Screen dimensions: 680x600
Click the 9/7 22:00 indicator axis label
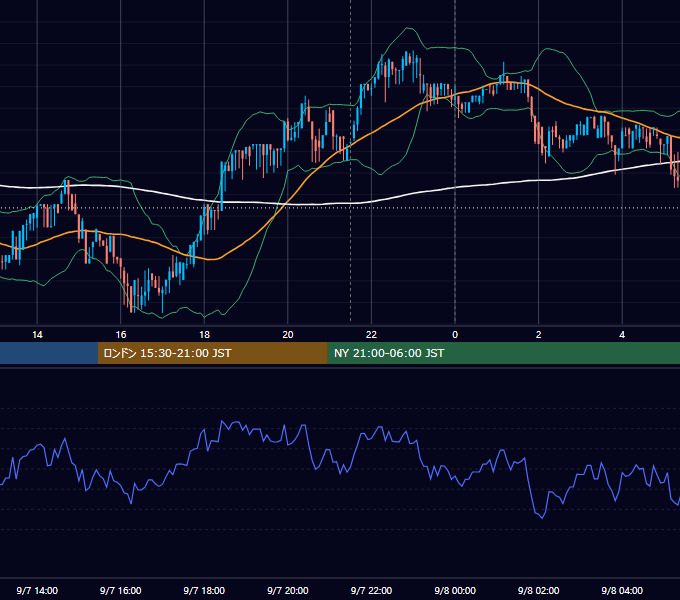pyautogui.click(x=371, y=590)
